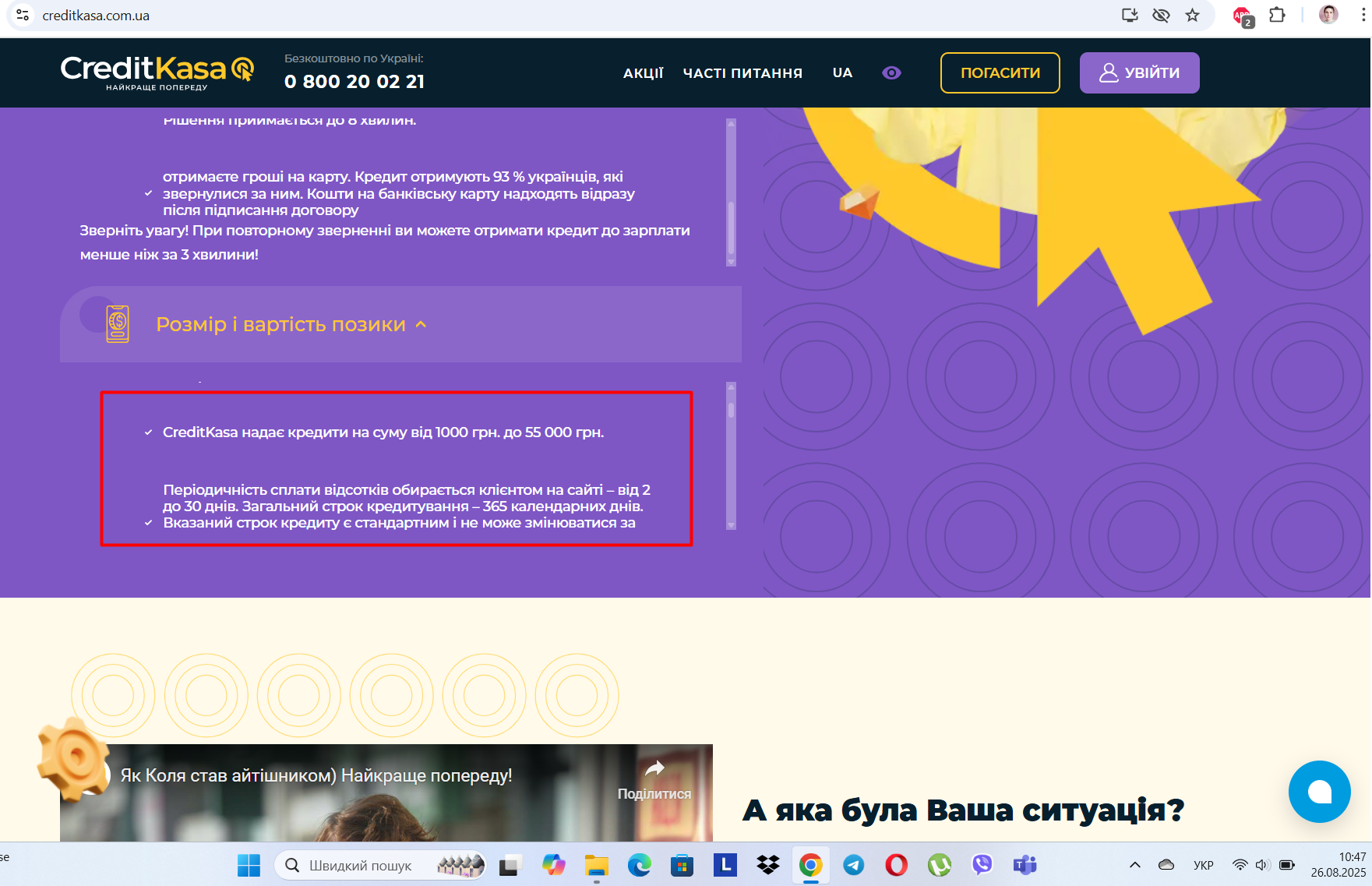Open Microsoft Teams from the taskbar
1372x886 pixels.
[1025, 865]
